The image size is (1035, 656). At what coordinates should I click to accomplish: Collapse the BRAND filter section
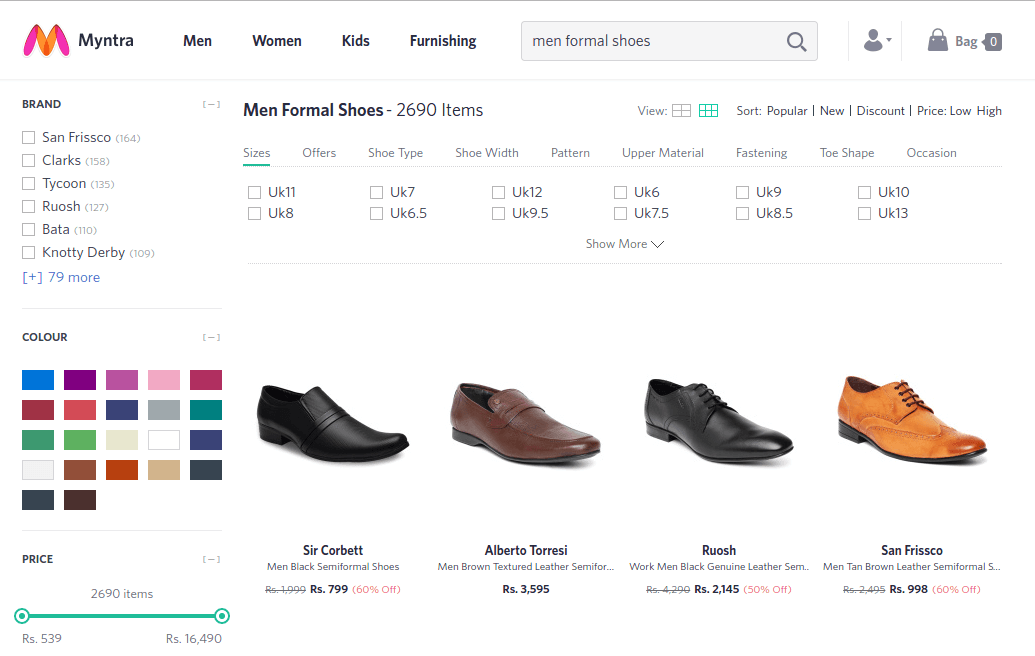coord(211,104)
